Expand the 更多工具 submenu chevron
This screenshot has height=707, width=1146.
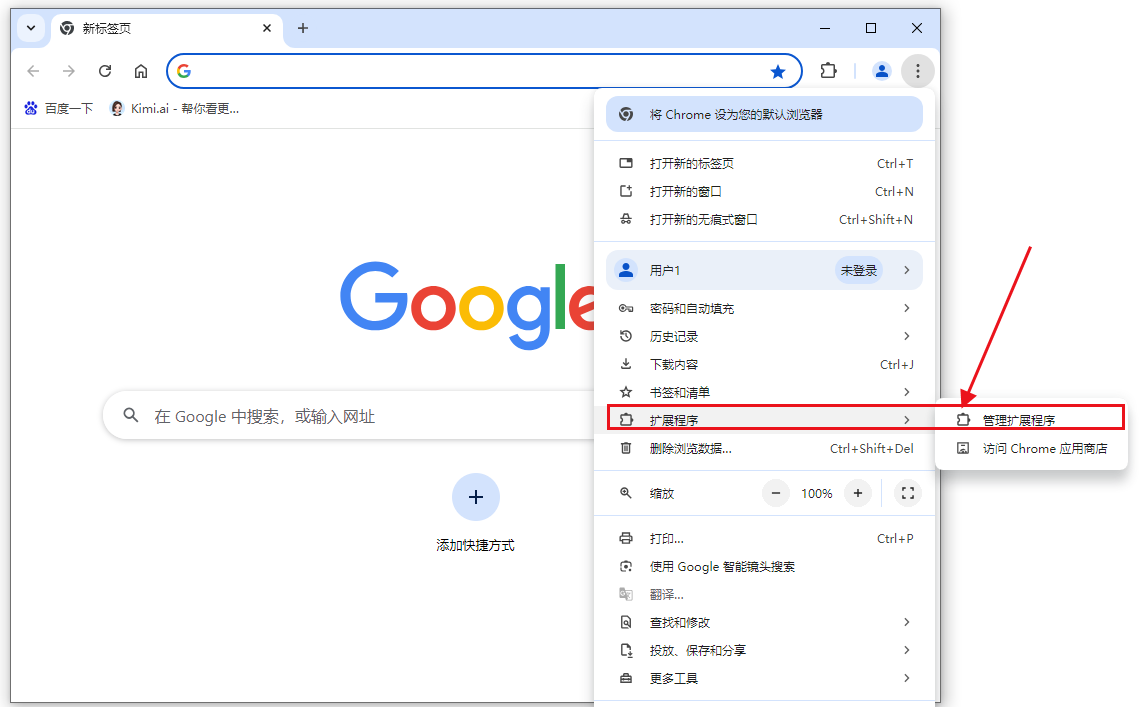point(906,678)
